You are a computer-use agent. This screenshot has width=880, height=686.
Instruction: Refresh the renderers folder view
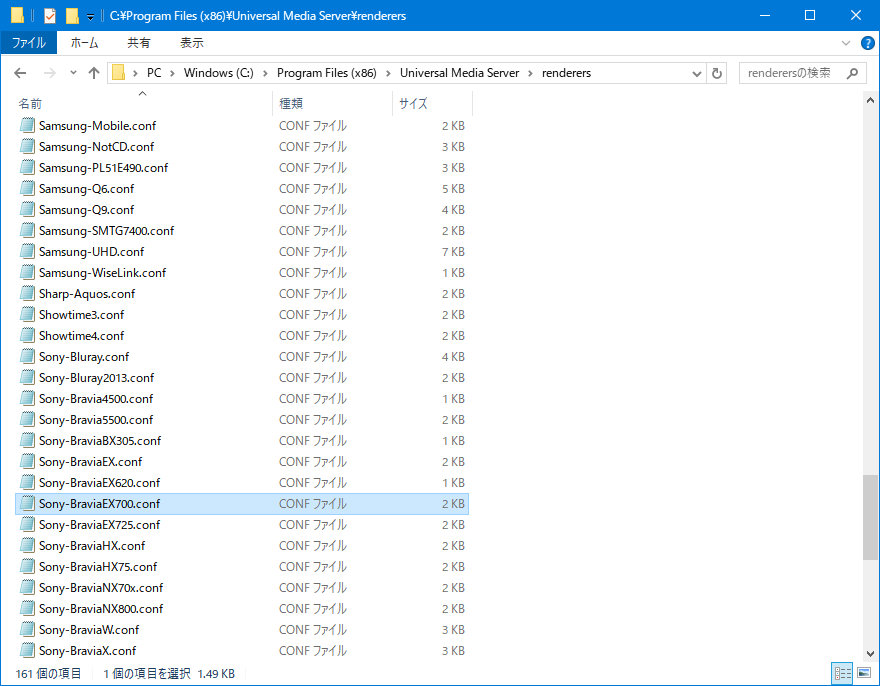717,74
